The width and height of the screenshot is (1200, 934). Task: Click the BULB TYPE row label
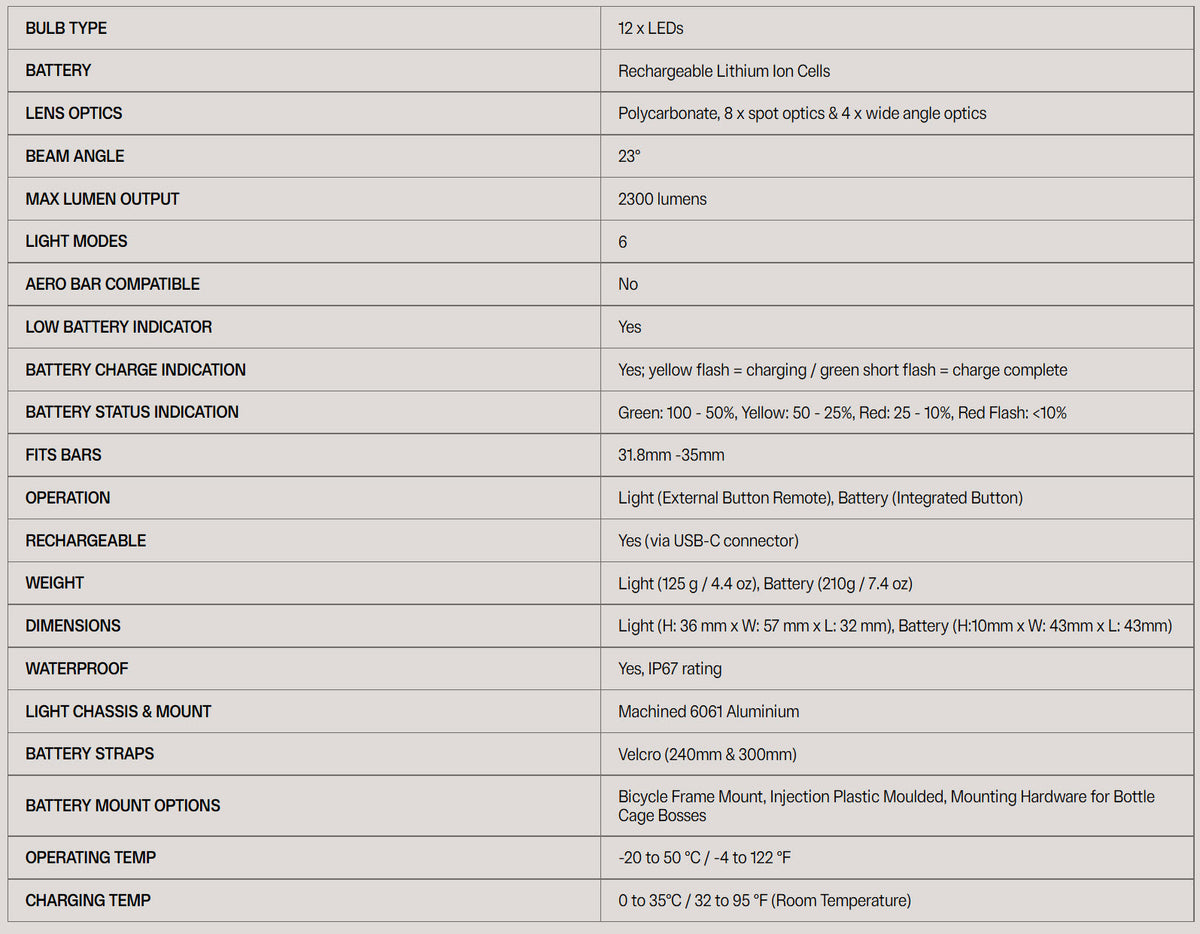tap(66, 28)
